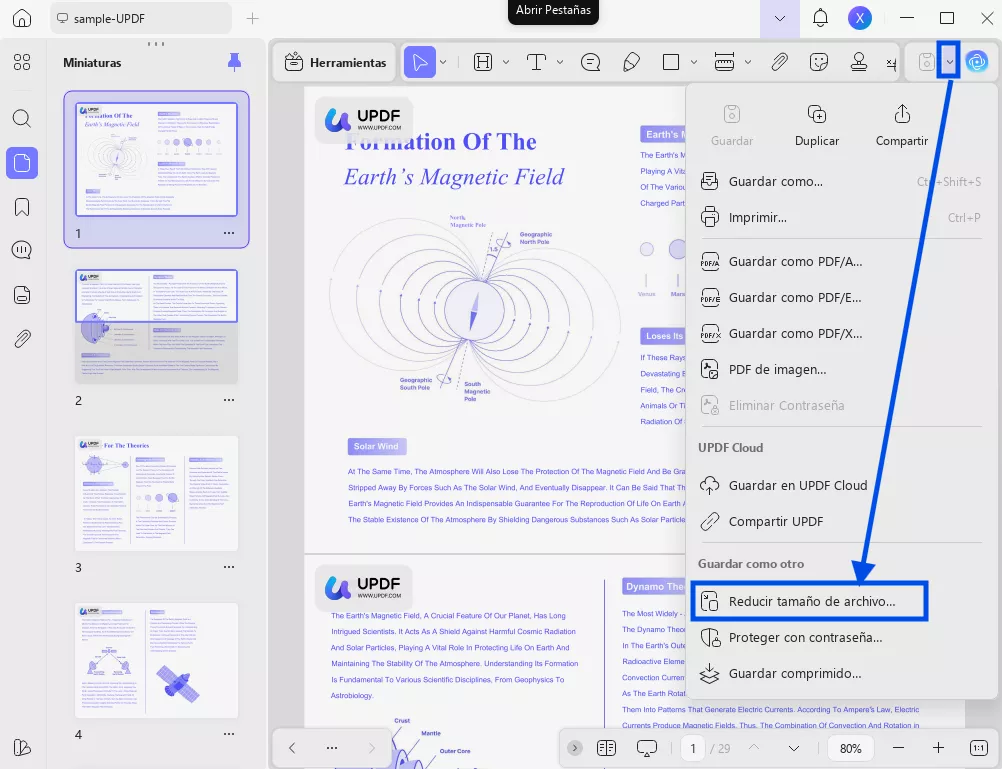This screenshot has width=1002, height=769.
Task: Choose Imprimir... menu entry
Action: click(x=840, y=217)
